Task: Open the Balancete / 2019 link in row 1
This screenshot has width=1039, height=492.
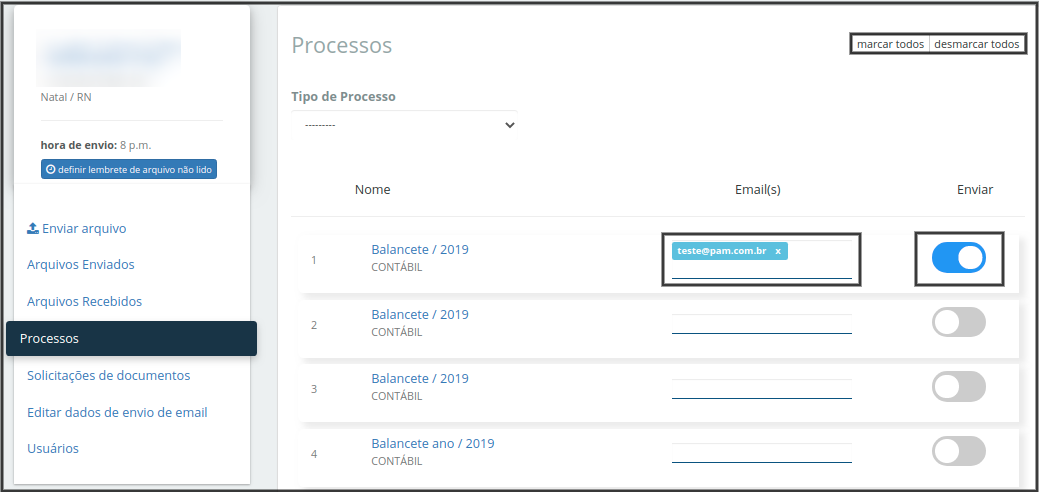Action: (x=420, y=249)
